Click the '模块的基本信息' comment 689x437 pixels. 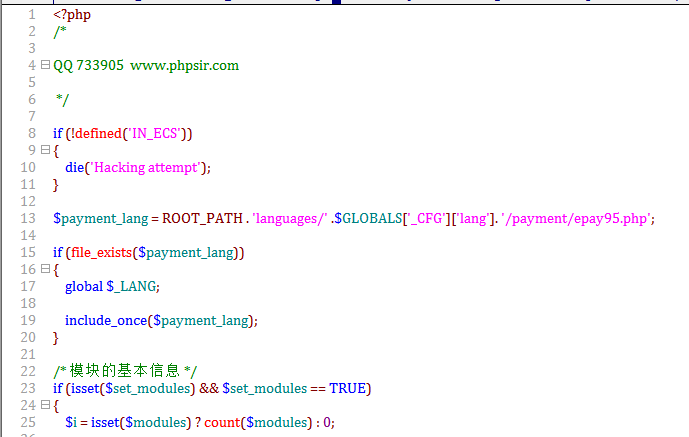point(125,371)
